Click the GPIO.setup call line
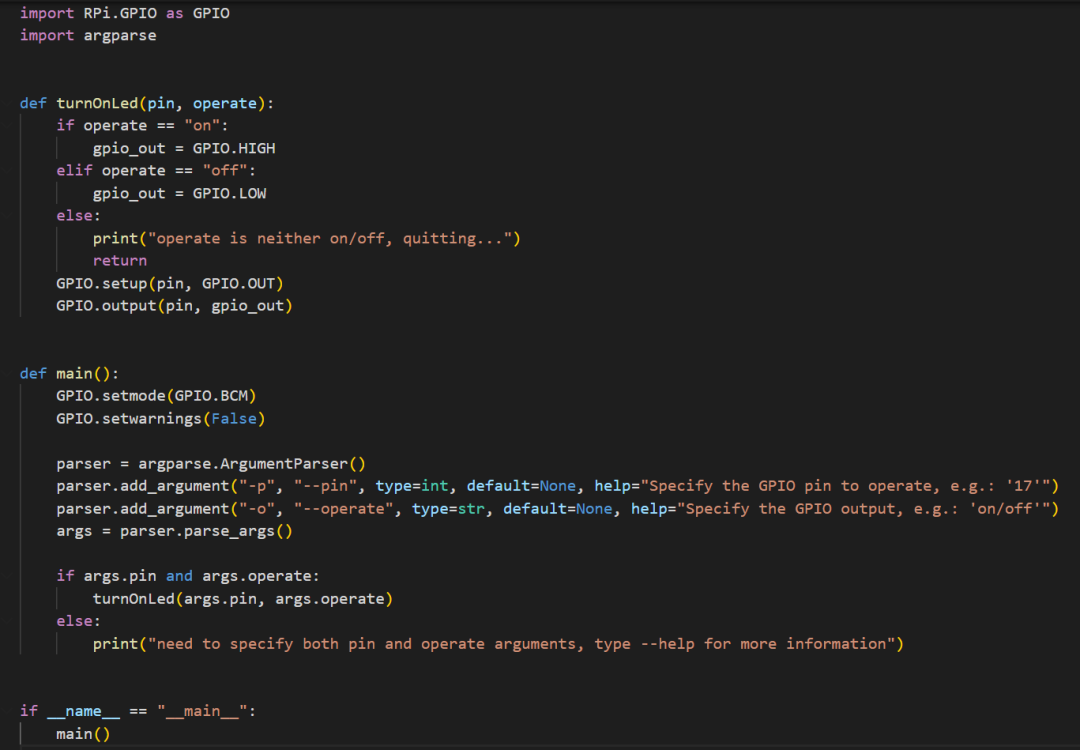 (170, 283)
